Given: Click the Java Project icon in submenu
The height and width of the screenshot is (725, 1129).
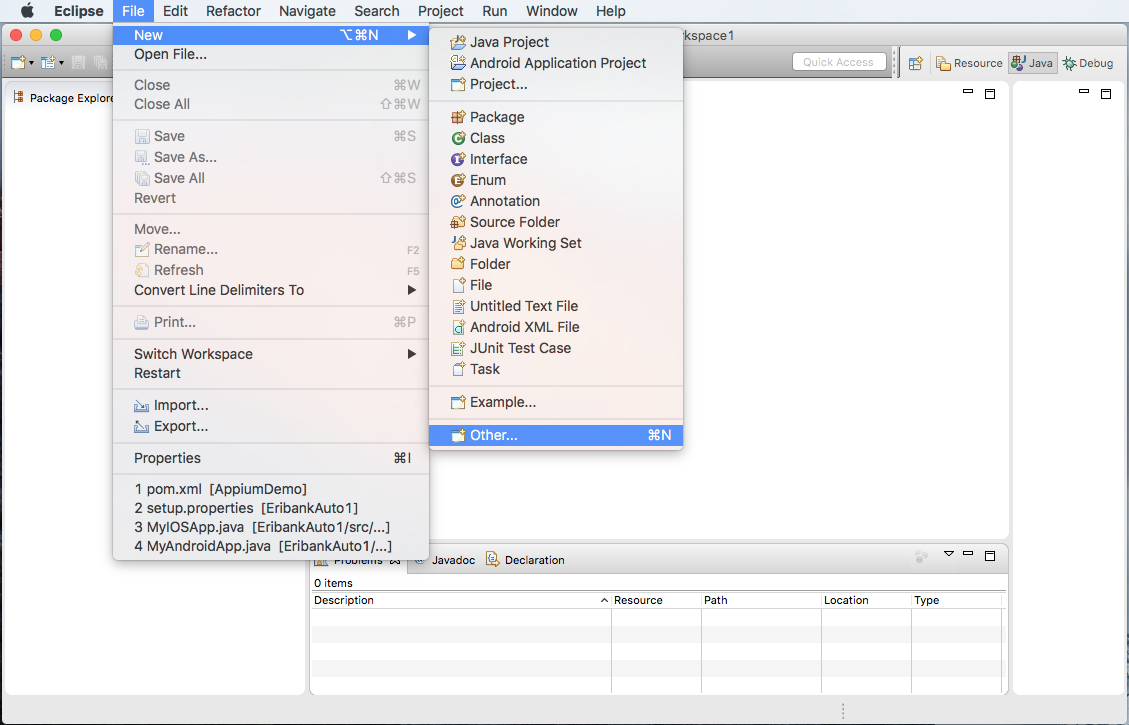Looking at the screenshot, I should pyautogui.click(x=457, y=42).
